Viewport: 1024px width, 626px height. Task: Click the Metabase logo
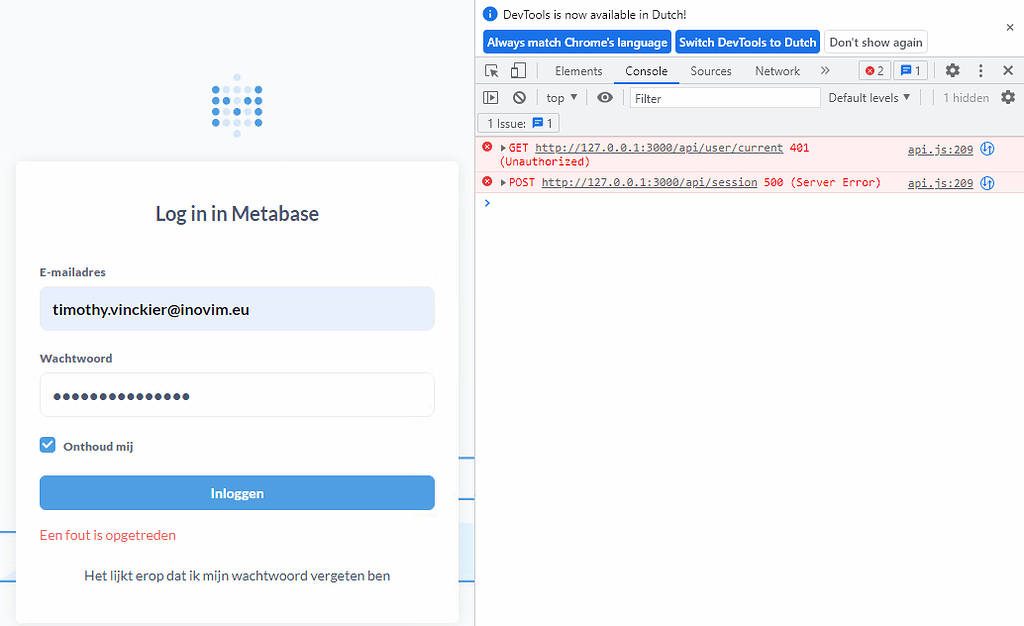(237, 106)
